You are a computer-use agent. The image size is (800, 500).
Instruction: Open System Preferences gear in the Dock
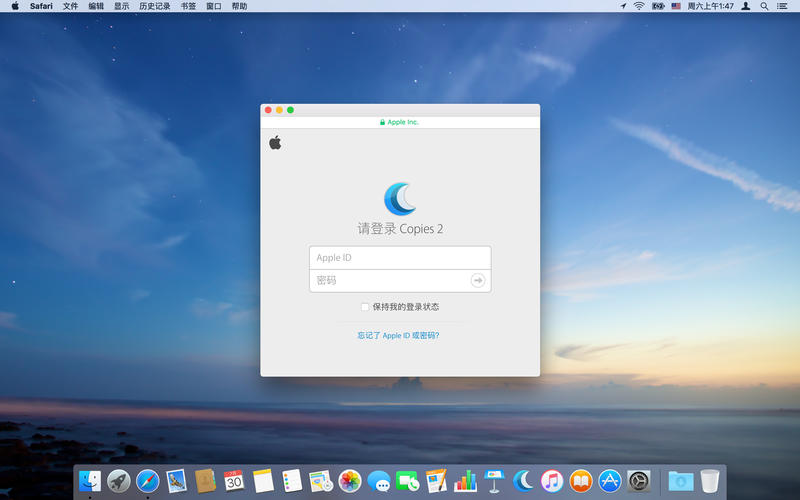tap(639, 481)
